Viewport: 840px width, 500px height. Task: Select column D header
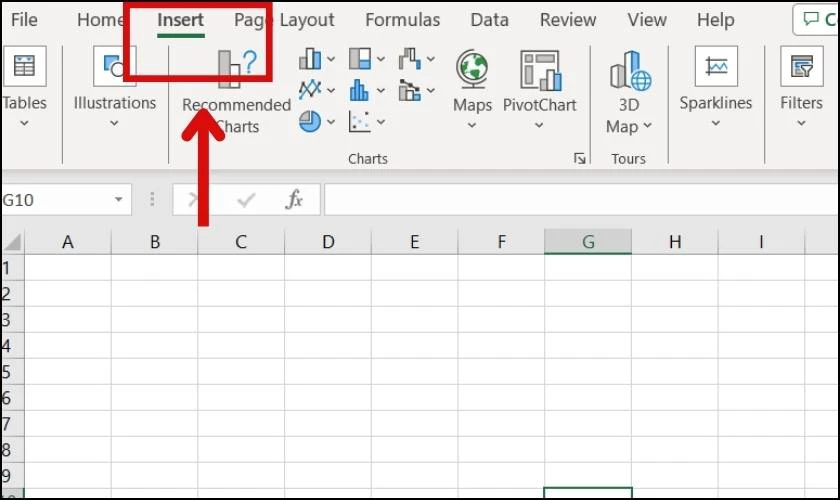point(328,242)
